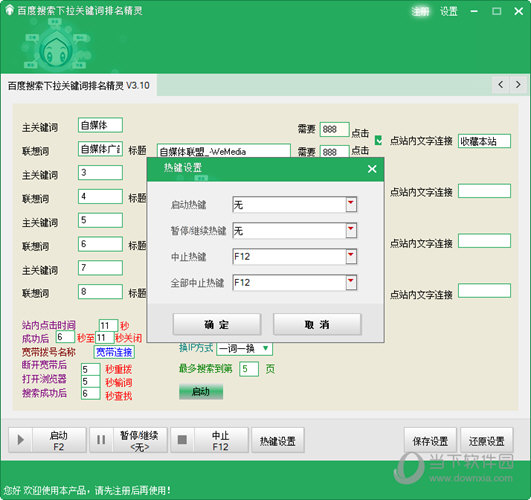Click the 中止 F12 toolbar button
Viewport: 531px width, 500px height.
209,440
